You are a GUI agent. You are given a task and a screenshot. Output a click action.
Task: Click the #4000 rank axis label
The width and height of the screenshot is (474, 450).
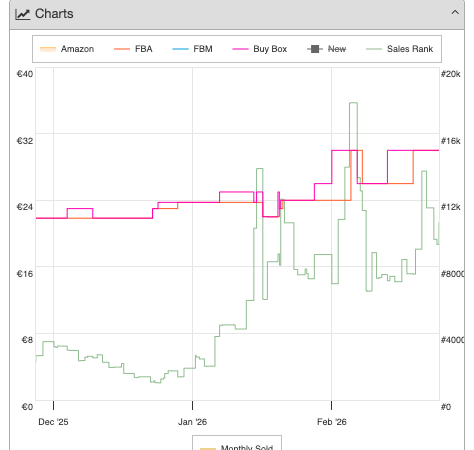(452, 340)
